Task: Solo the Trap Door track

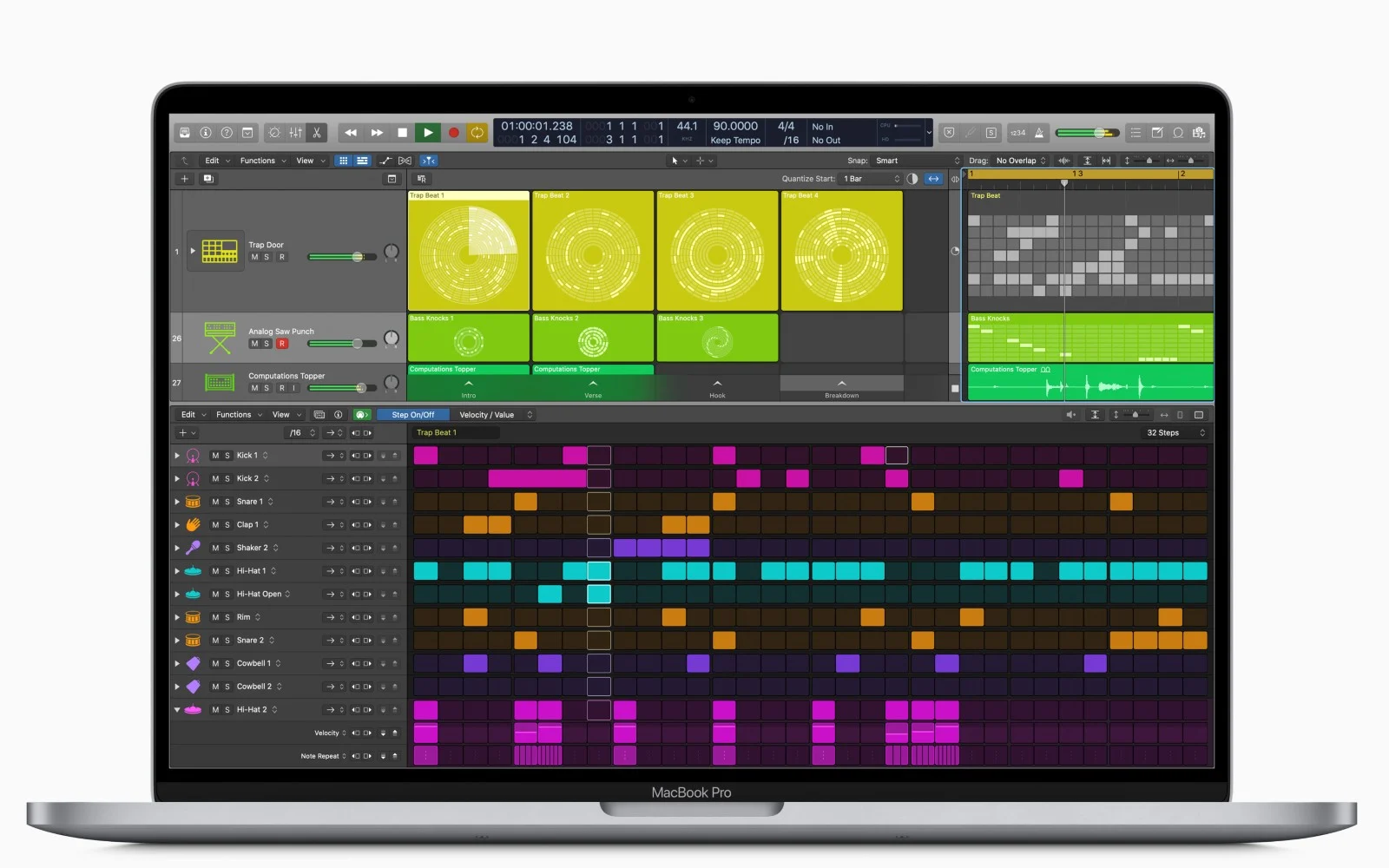Action: point(267,258)
